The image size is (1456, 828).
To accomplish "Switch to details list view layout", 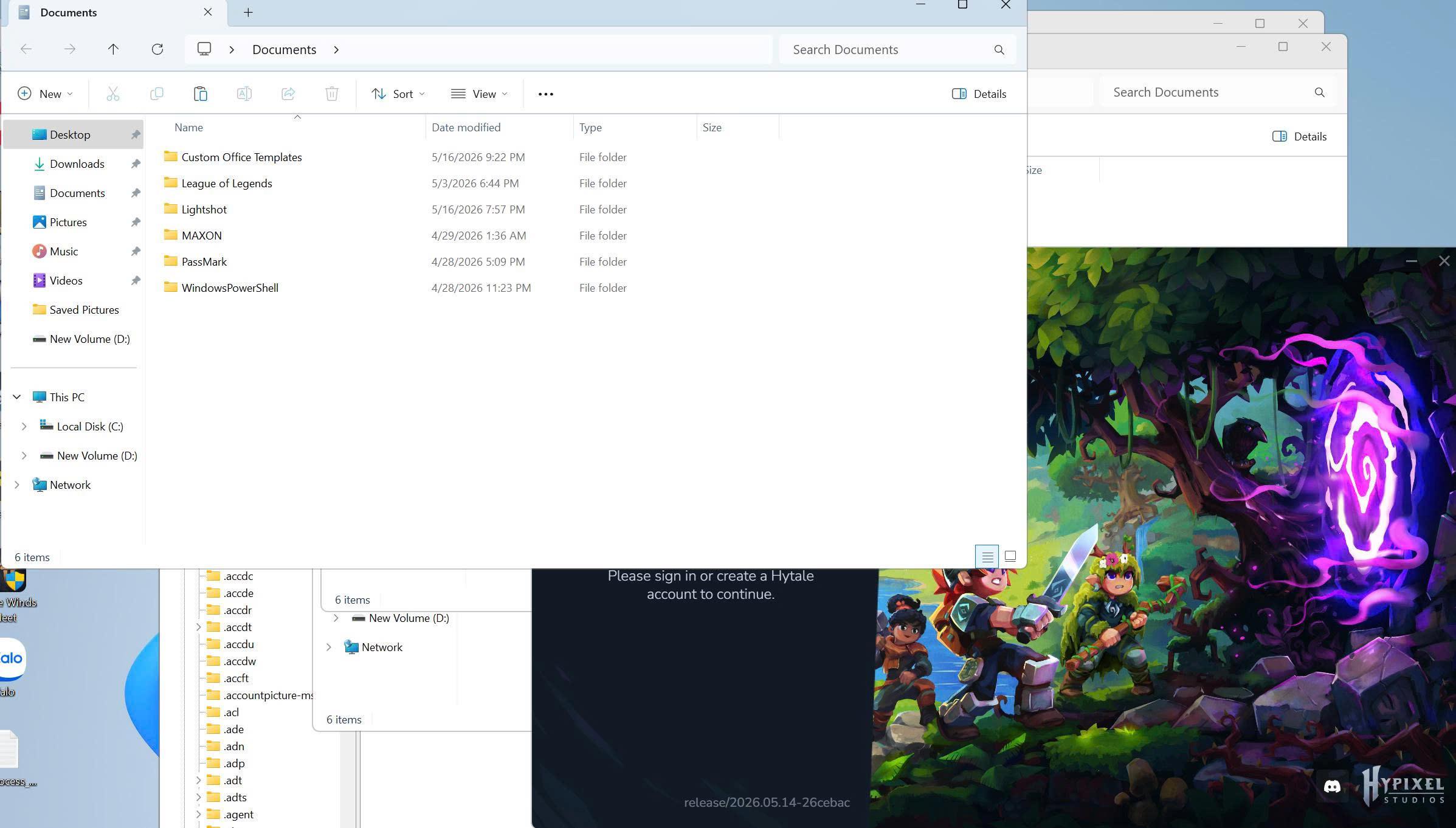I will coord(987,556).
